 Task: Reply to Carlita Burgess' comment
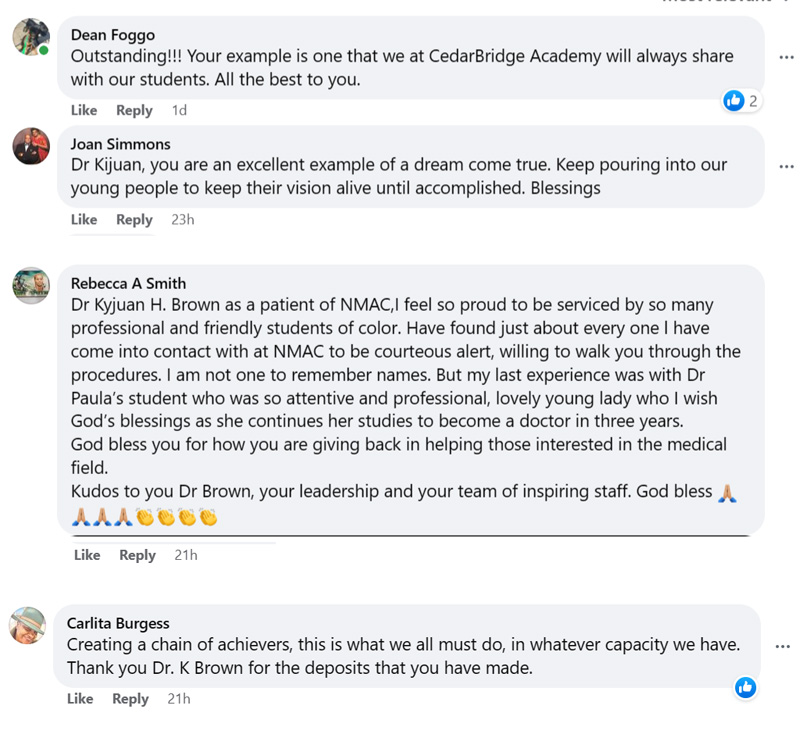click(130, 699)
